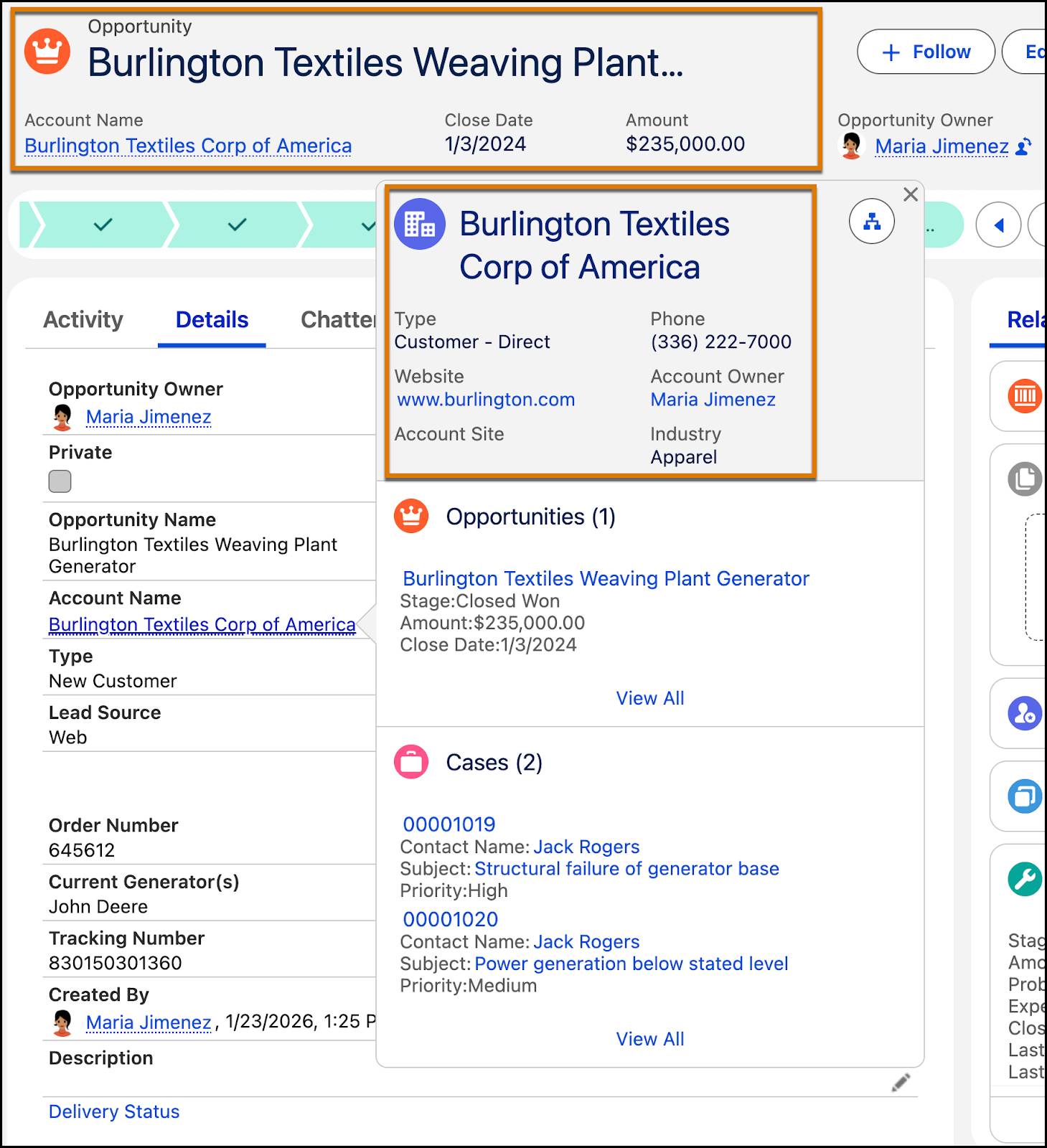Image resolution: width=1047 pixels, height=1148 pixels.
Task: Click View All under Opportunities
Action: (x=650, y=698)
